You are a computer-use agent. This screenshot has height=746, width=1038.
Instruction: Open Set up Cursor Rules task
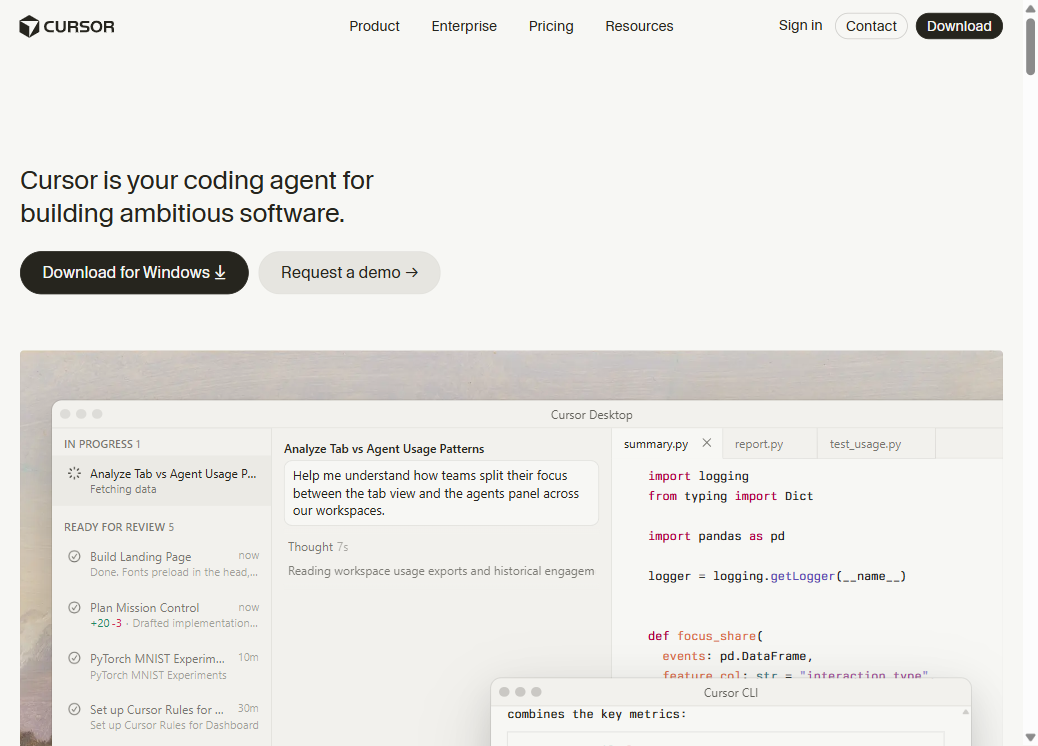coord(162,717)
